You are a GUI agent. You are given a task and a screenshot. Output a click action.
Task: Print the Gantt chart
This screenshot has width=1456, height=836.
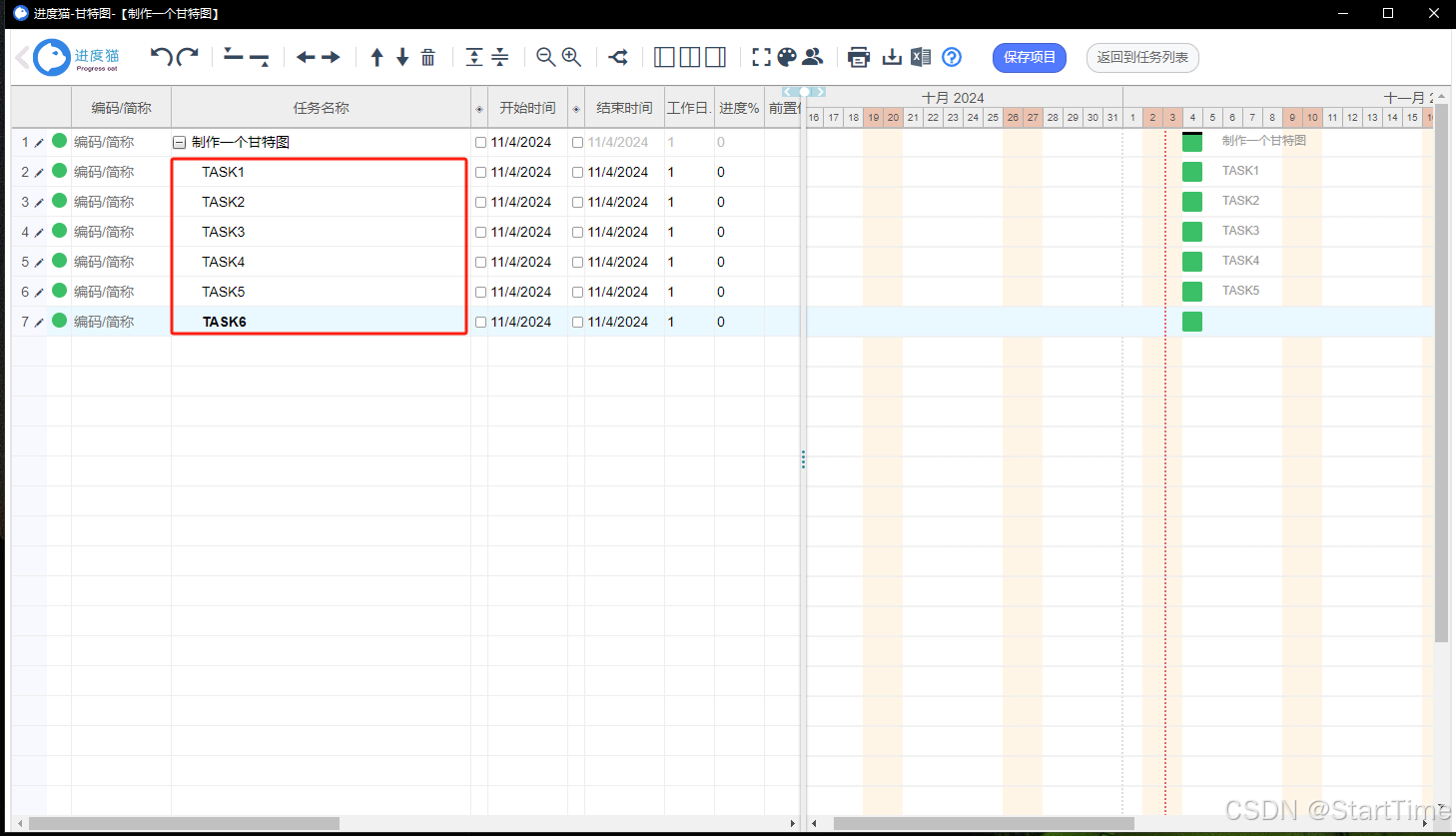coord(859,57)
